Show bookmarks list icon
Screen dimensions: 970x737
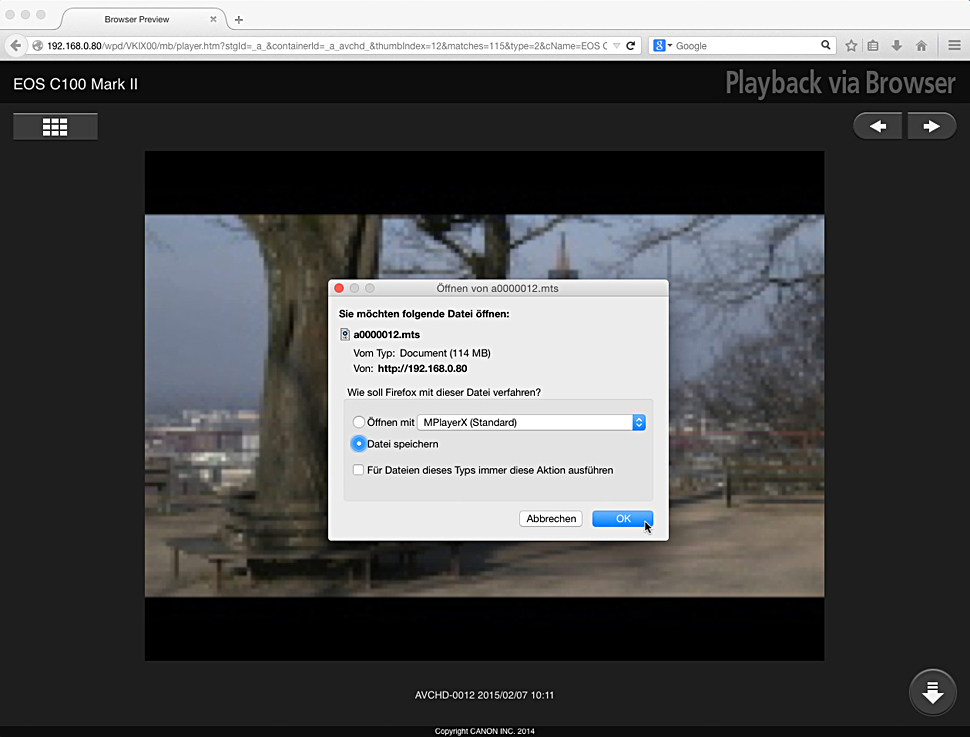873,46
